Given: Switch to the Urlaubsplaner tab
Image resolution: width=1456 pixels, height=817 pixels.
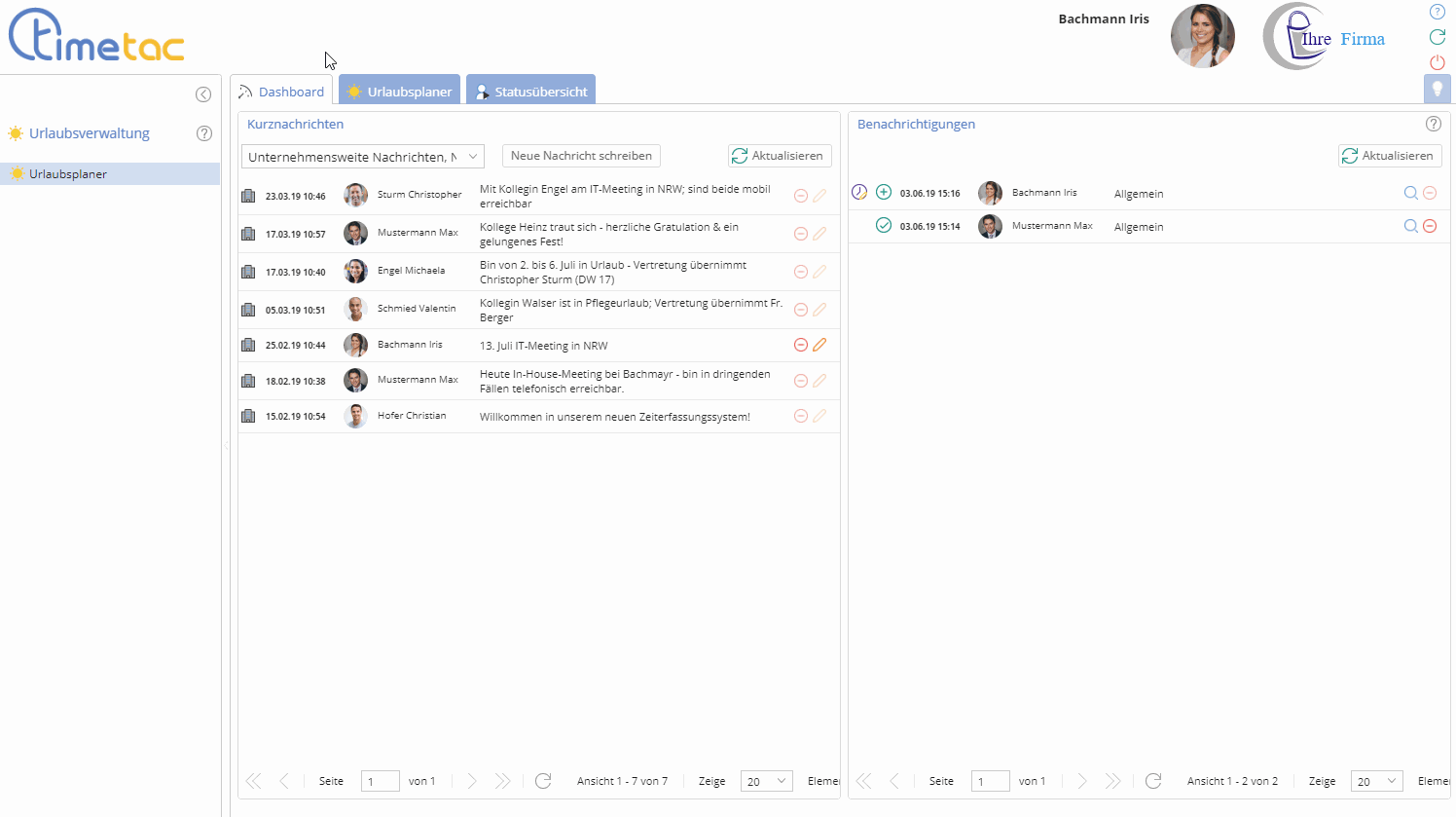Looking at the screenshot, I should click(x=400, y=92).
